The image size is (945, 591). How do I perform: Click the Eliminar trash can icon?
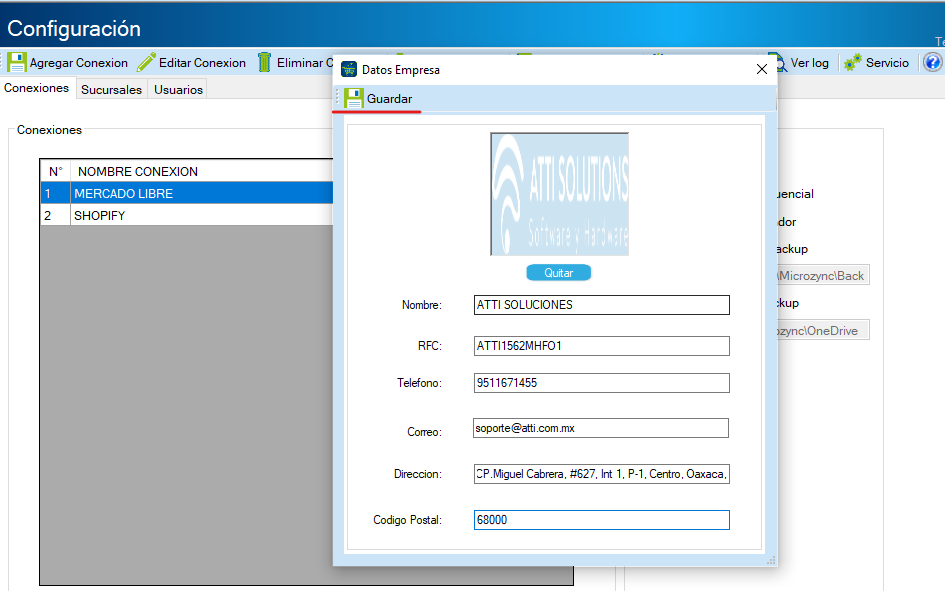tap(264, 62)
